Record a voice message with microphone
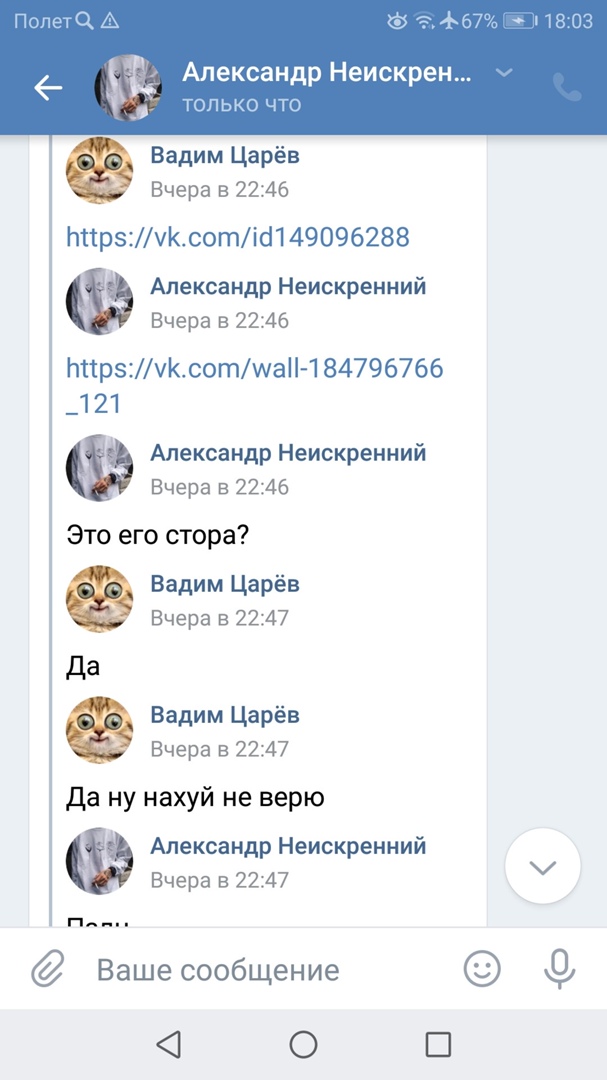 tap(558, 968)
